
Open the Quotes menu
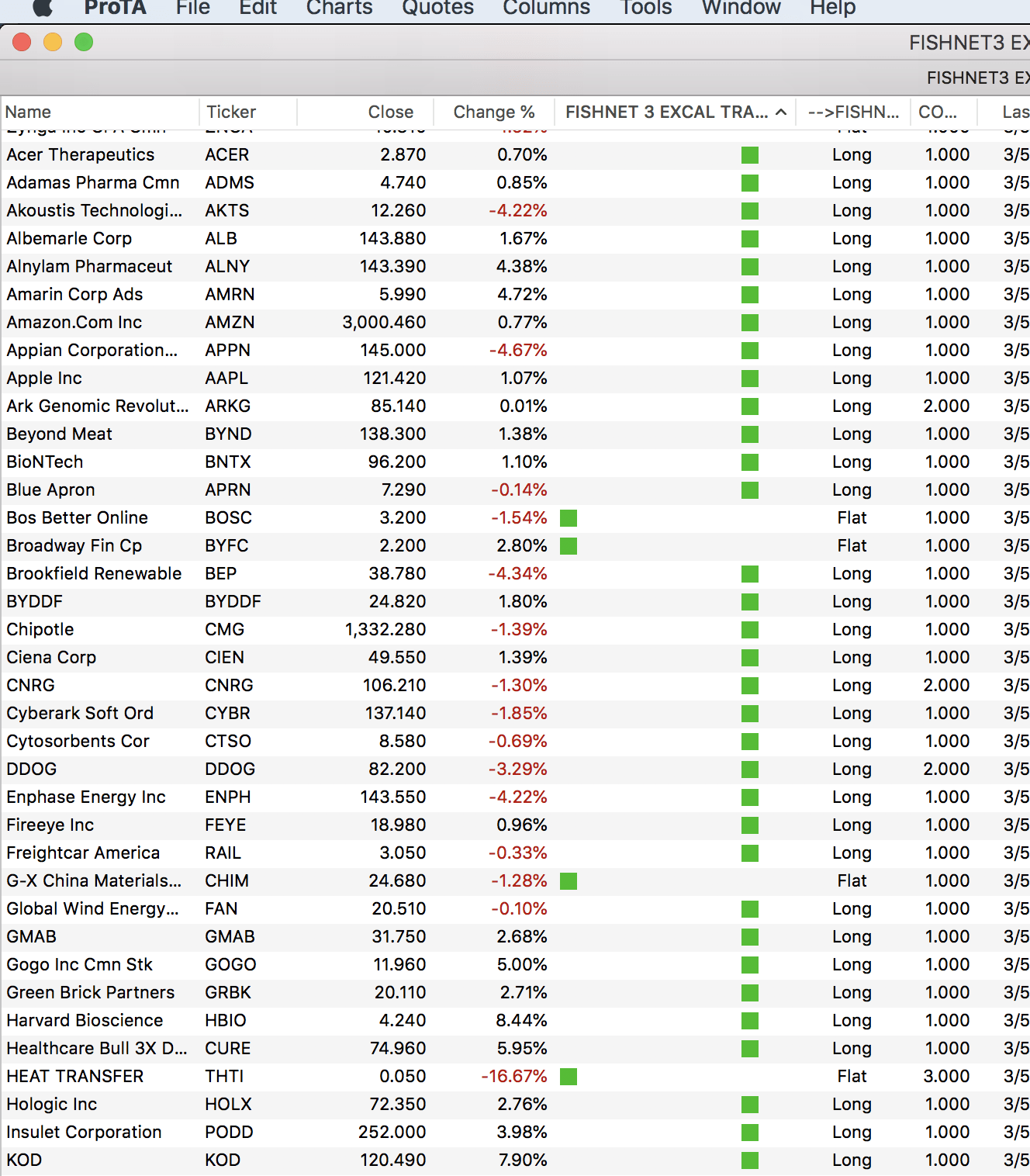tap(437, 8)
